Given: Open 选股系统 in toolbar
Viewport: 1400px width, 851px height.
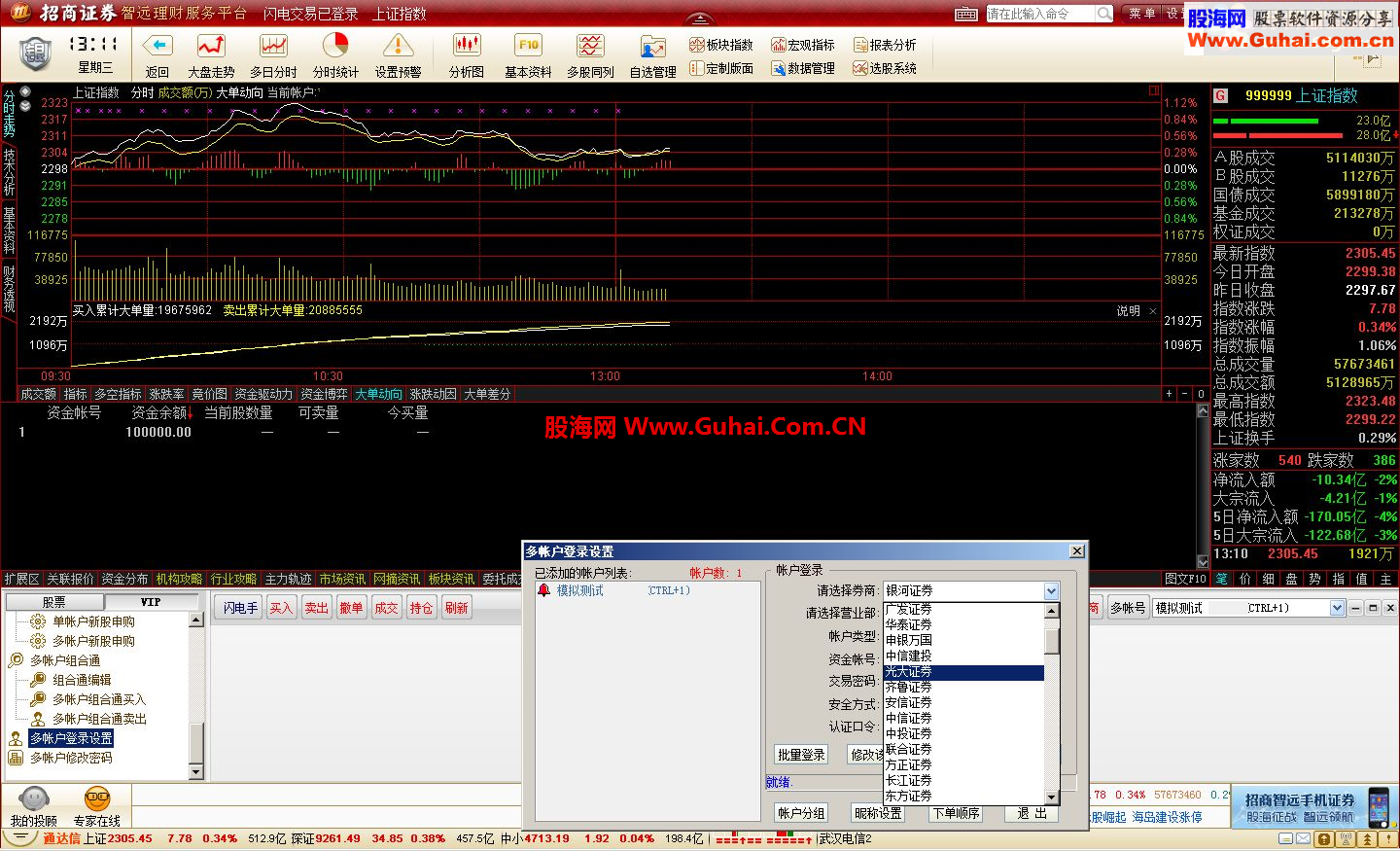Looking at the screenshot, I should pos(885,68).
